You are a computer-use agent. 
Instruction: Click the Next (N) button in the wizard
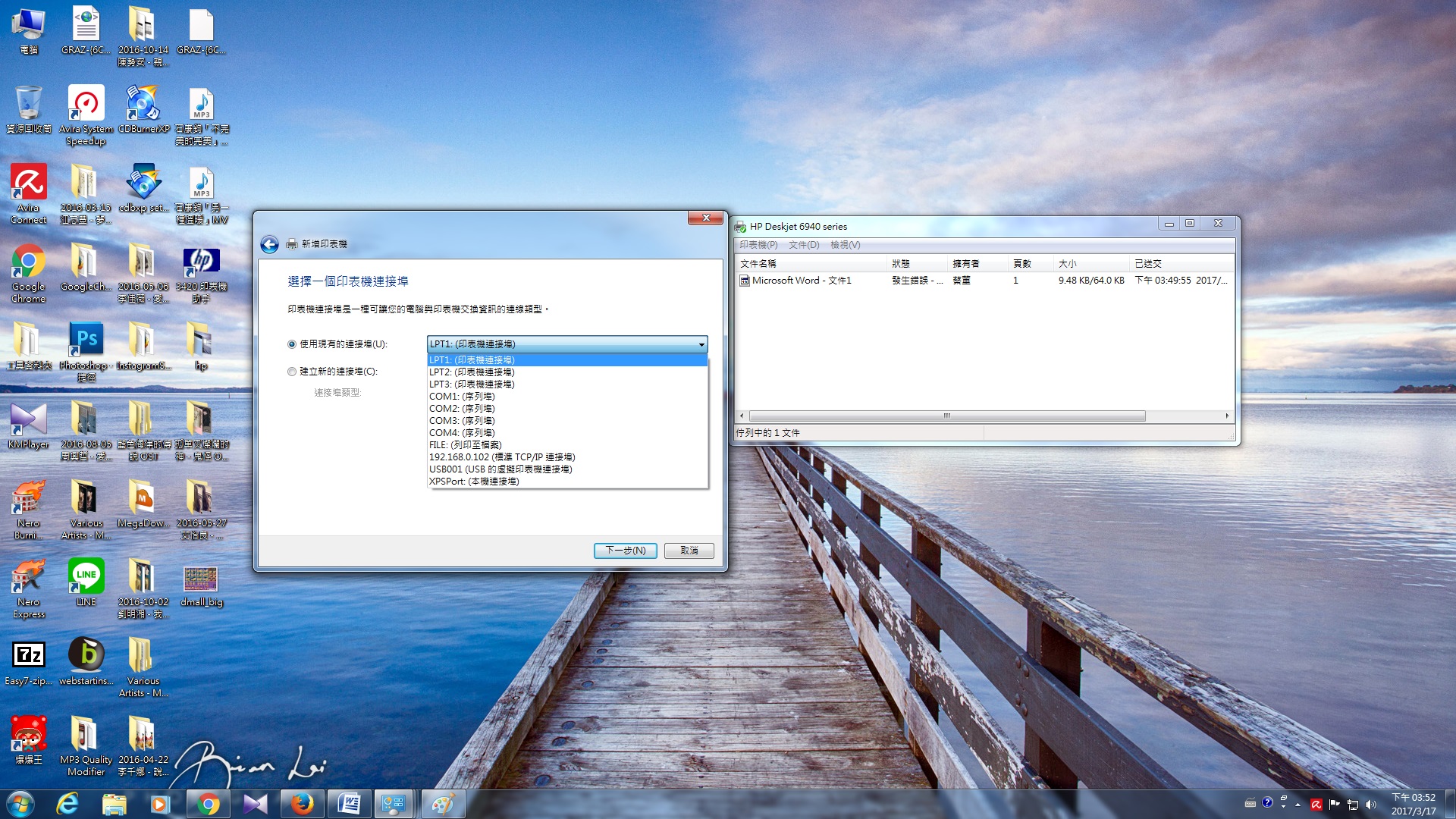626,551
